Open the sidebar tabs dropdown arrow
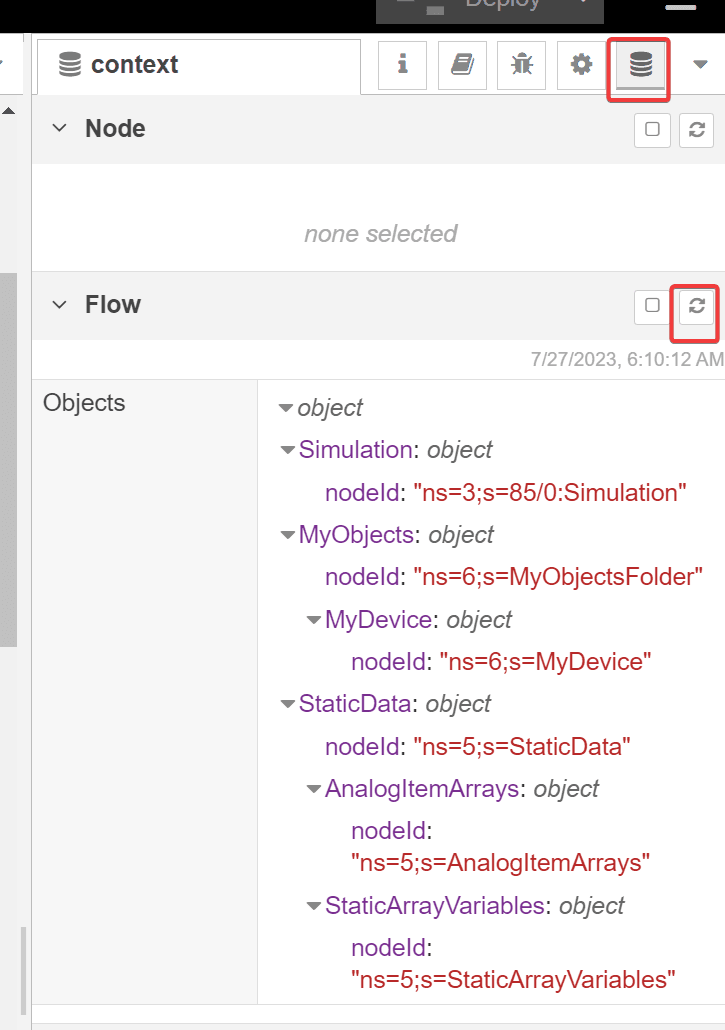The height and width of the screenshot is (1030, 725). [699, 64]
